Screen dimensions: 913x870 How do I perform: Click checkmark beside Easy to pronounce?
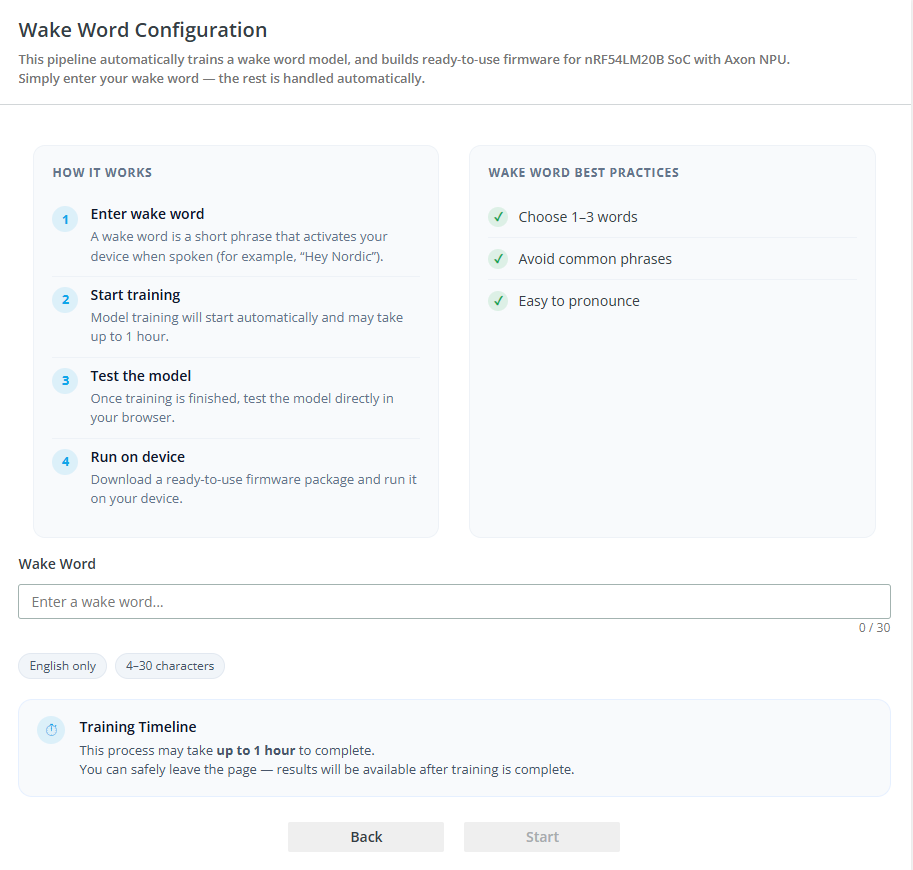pyautogui.click(x=498, y=300)
